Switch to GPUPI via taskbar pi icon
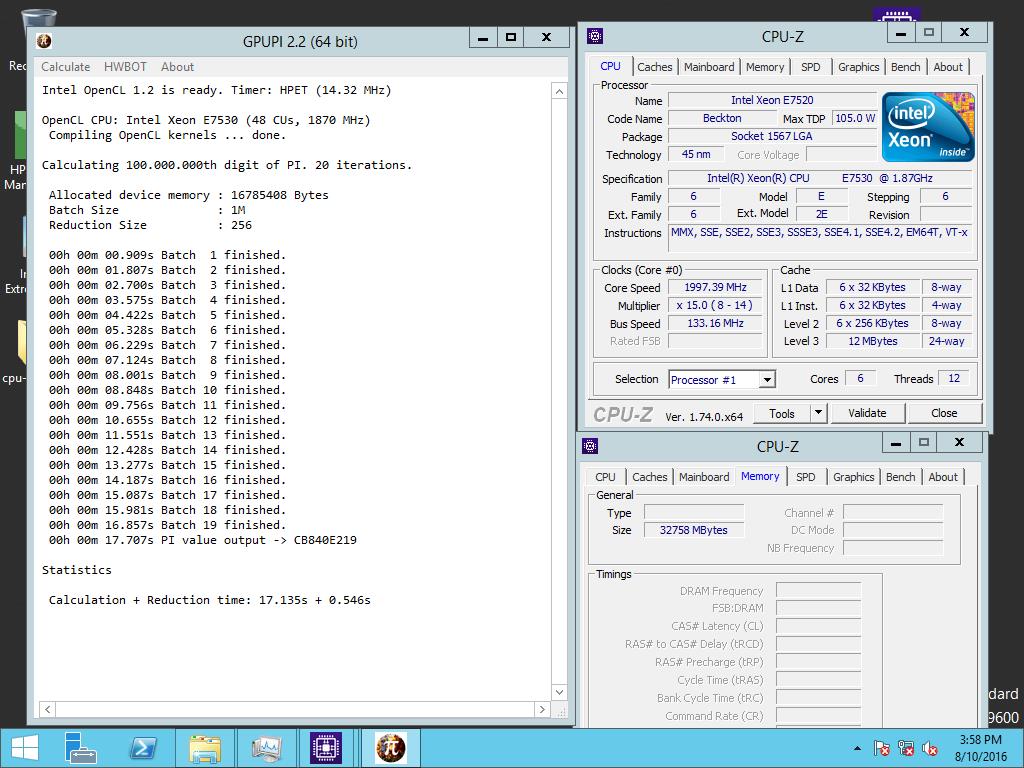The image size is (1024, 768). 390,748
